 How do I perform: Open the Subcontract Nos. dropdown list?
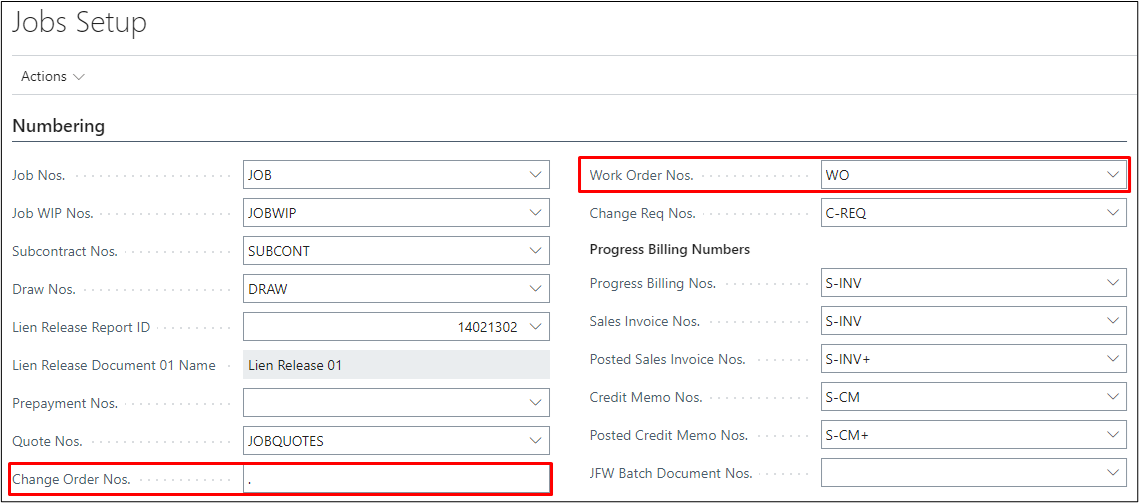[x=536, y=251]
